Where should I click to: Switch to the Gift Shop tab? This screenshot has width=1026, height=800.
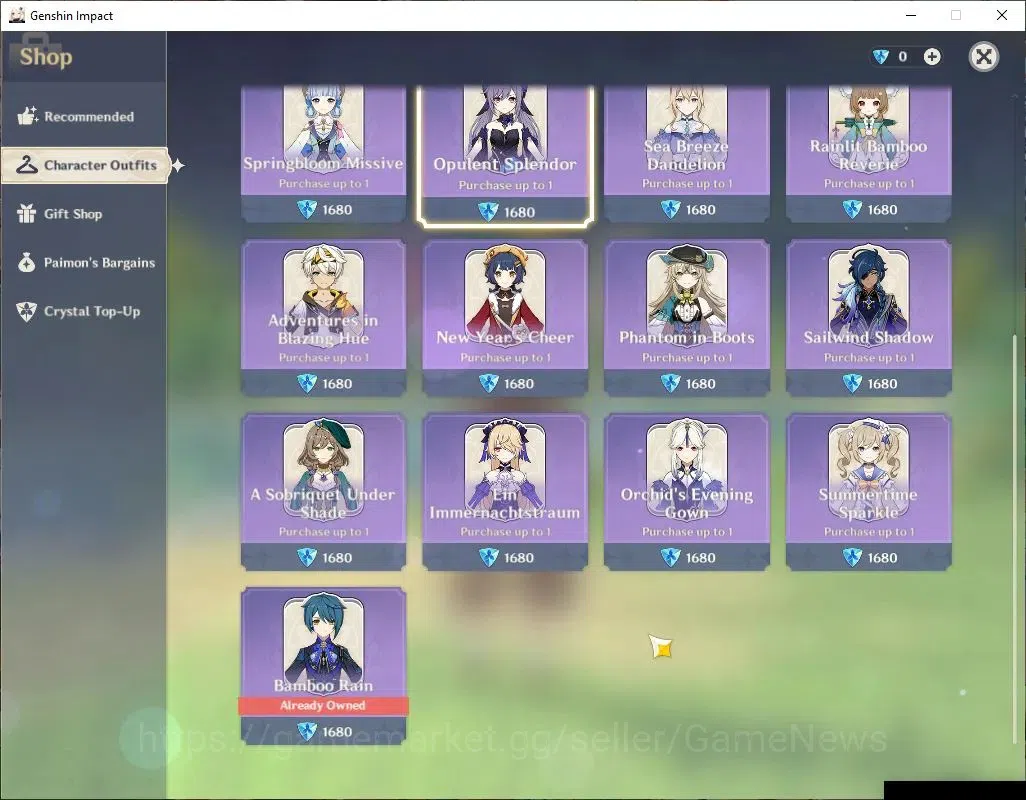click(83, 214)
